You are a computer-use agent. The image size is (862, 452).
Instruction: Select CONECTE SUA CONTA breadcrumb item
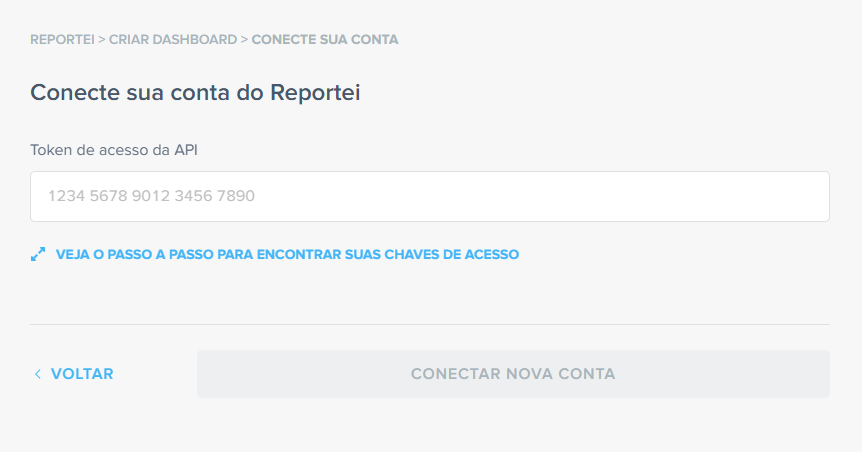click(325, 40)
